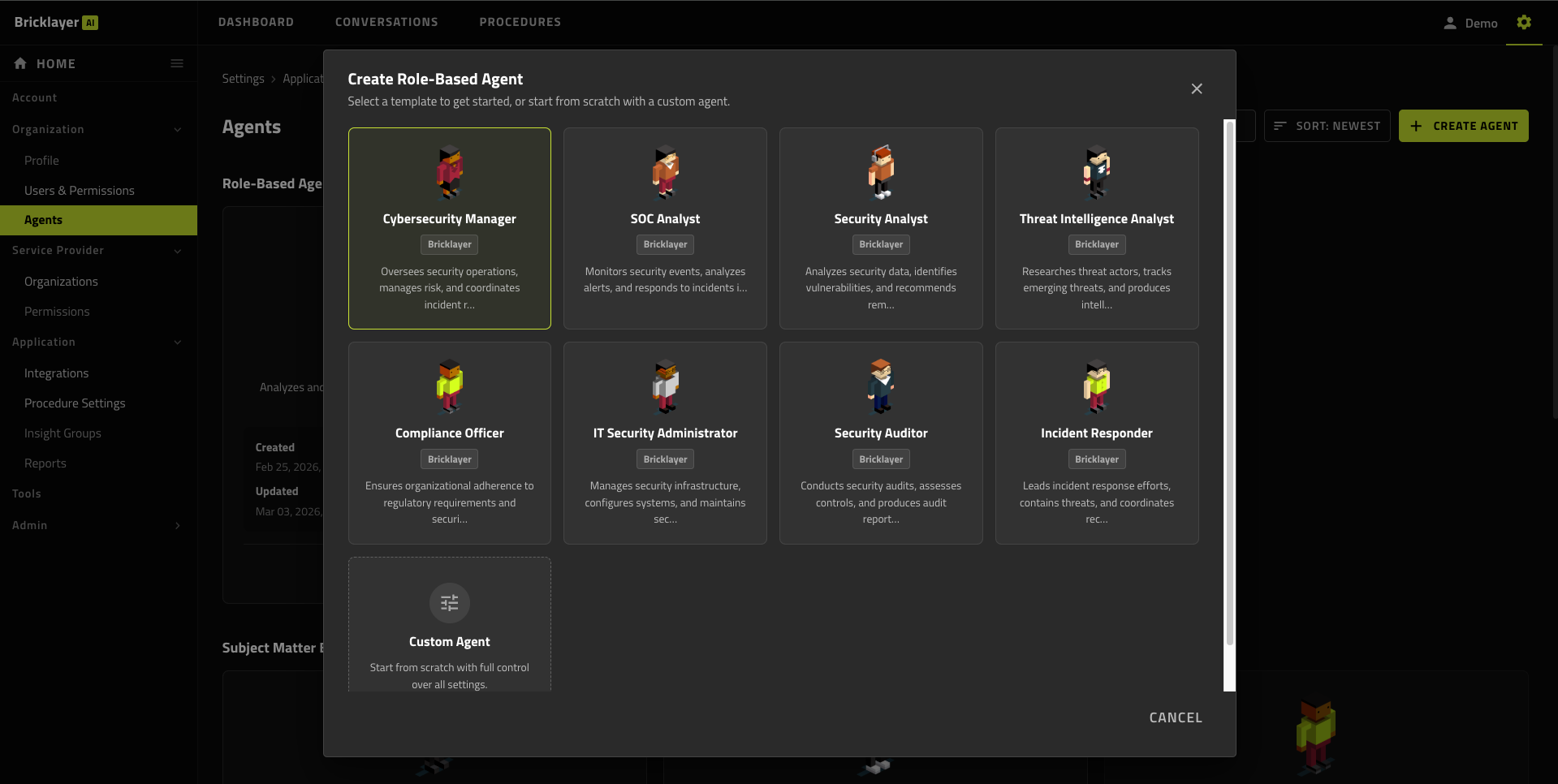This screenshot has height=784, width=1558.
Task: Click the sort lines icon
Action: tap(1280, 126)
